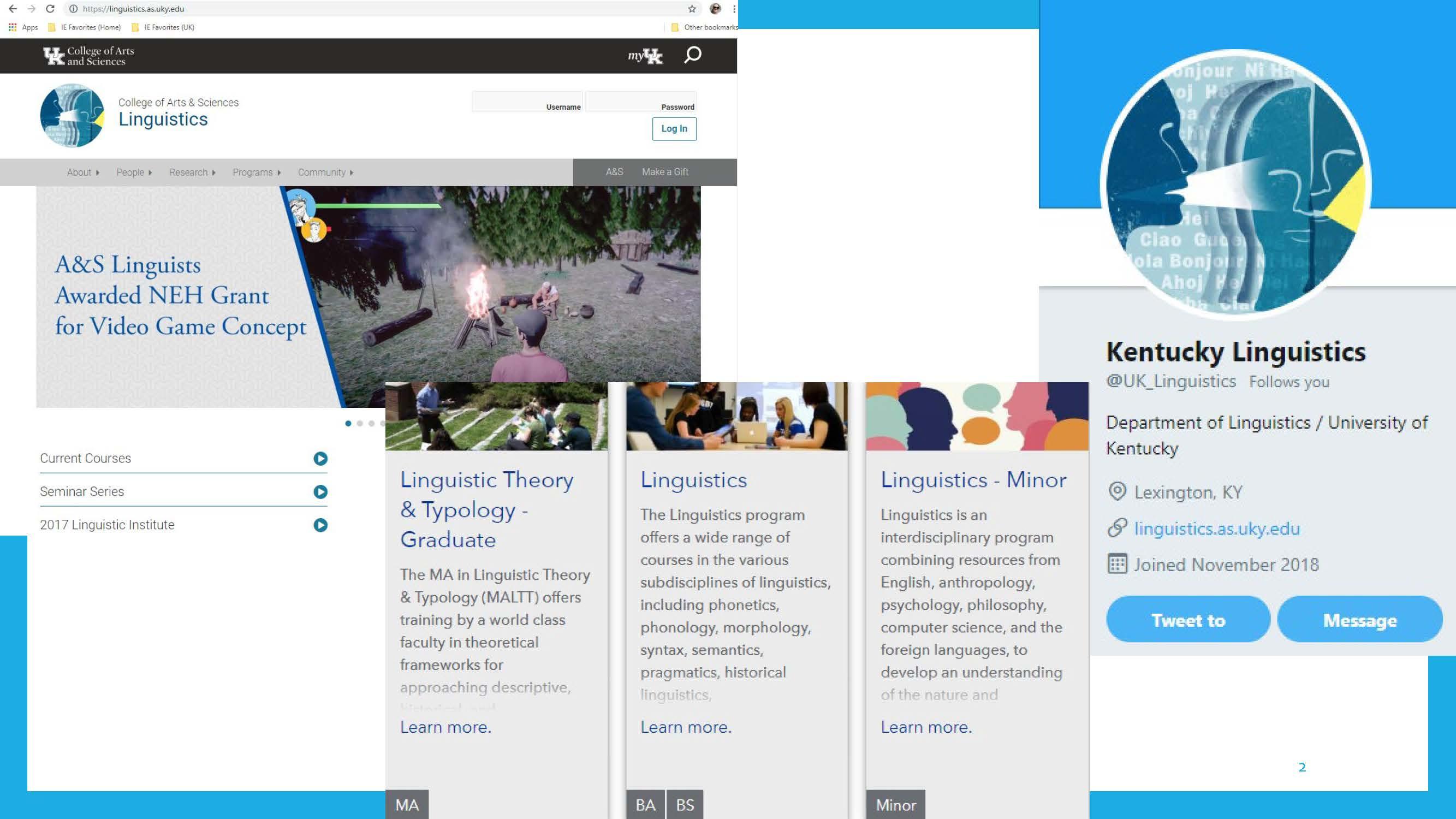Click the UK College of Arts and Sciences logo
This screenshot has width=1456, height=819.
89,56
